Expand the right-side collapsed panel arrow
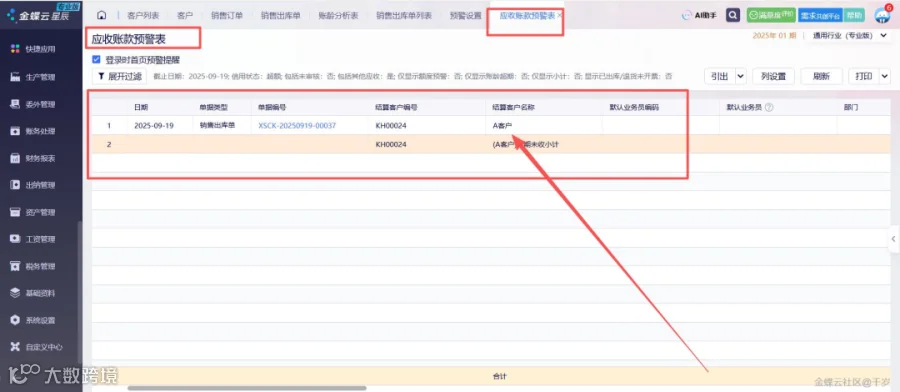This screenshot has width=900, height=392. [894, 239]
